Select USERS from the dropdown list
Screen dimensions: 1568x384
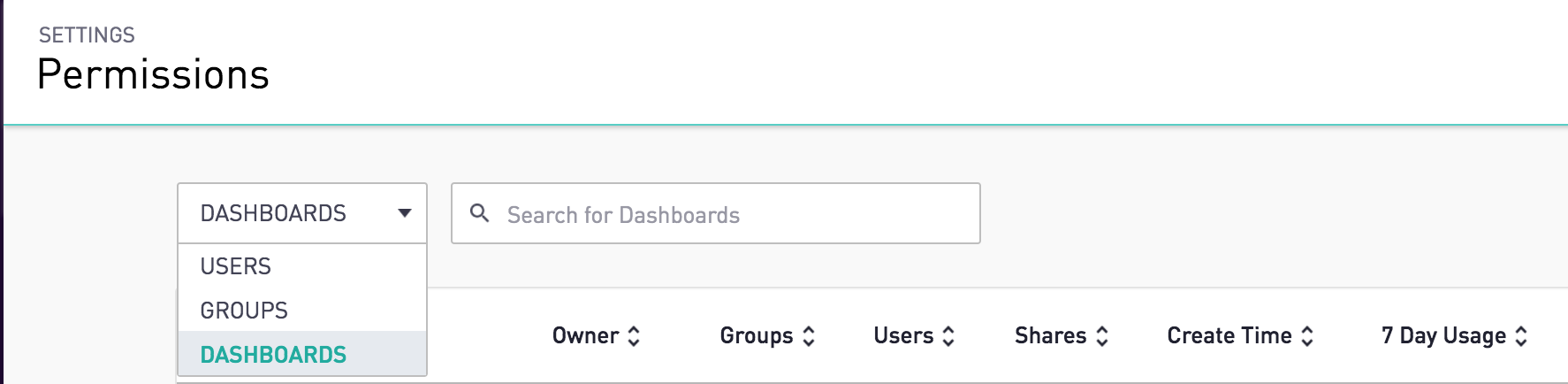(x=302, y=266)
